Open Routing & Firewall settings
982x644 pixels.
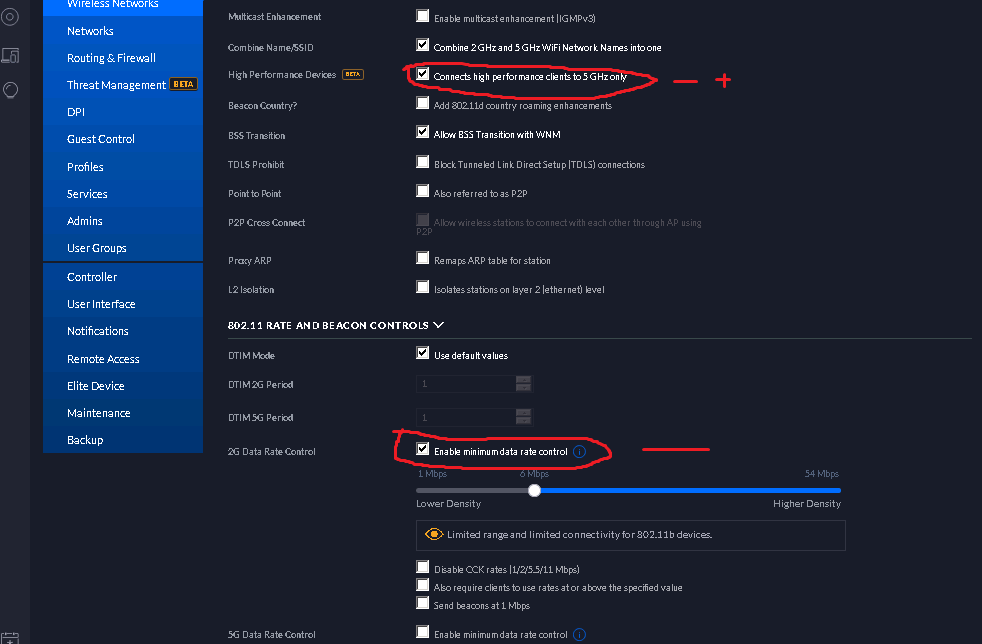pyautogui.click(x=111, y=58)
